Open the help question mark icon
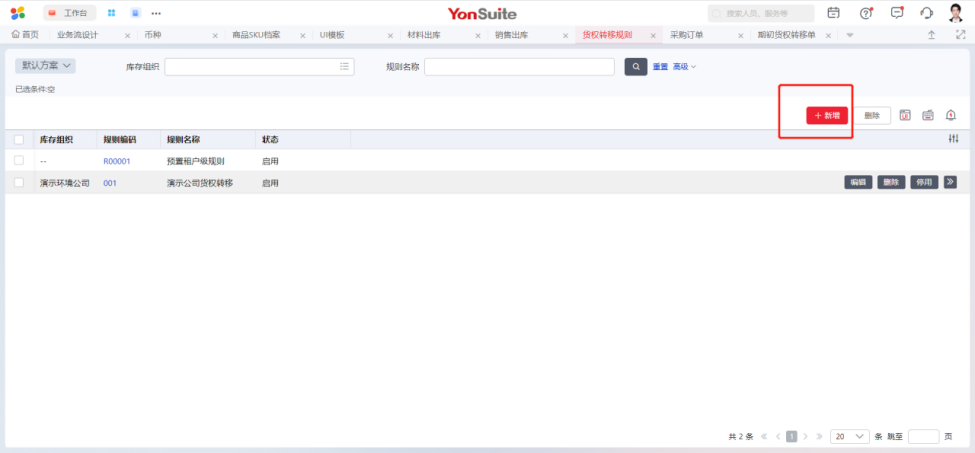The width and height of the screenshot is (975, 453). 866,13
